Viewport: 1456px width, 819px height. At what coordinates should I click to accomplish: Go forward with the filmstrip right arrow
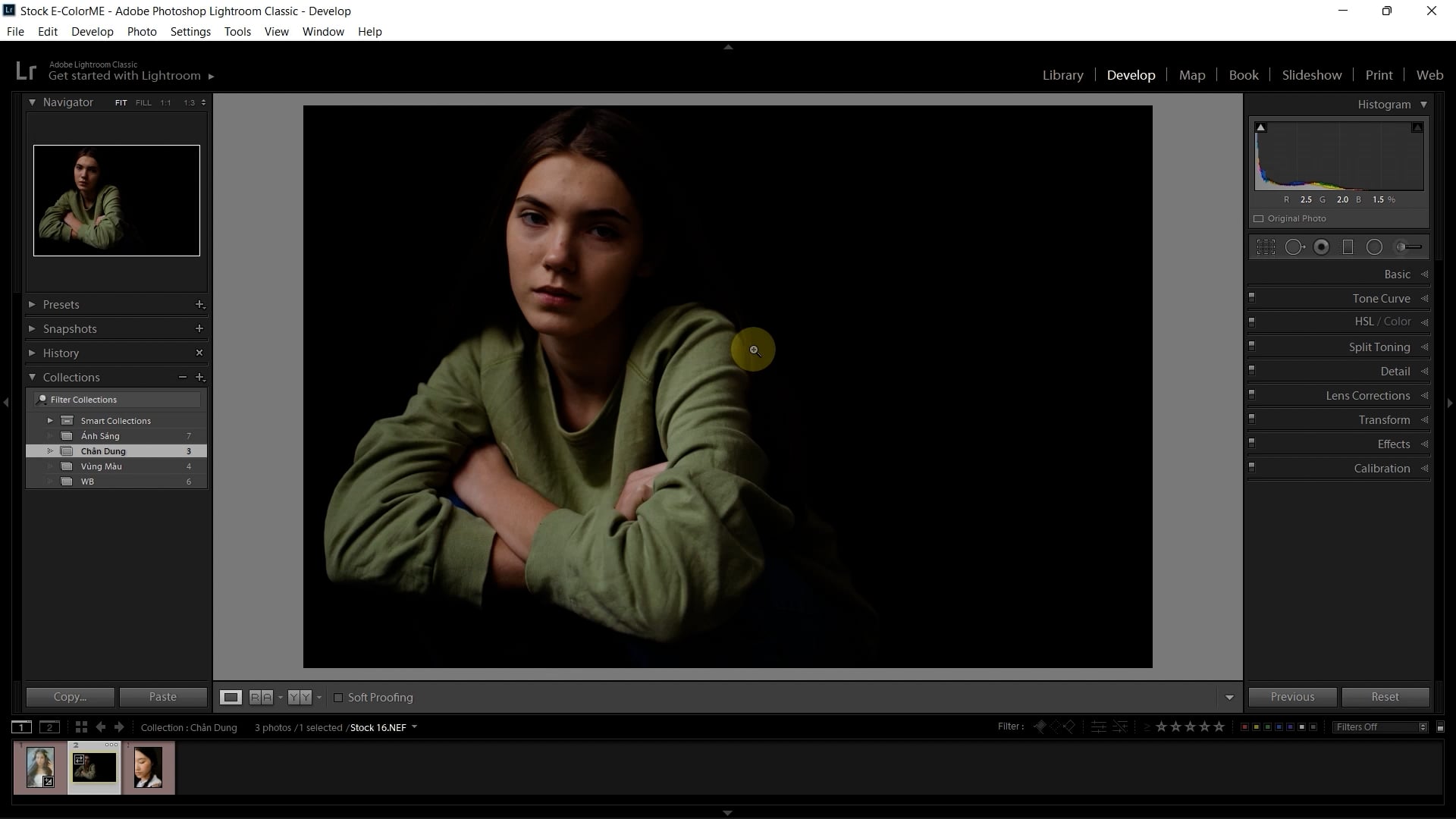click(x=119, y=727)
